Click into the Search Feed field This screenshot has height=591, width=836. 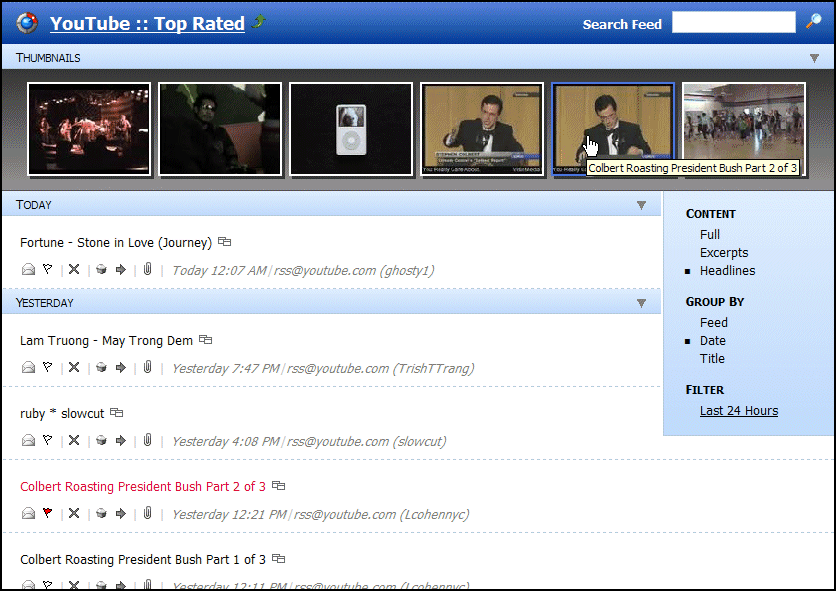[x=734, y=22]
